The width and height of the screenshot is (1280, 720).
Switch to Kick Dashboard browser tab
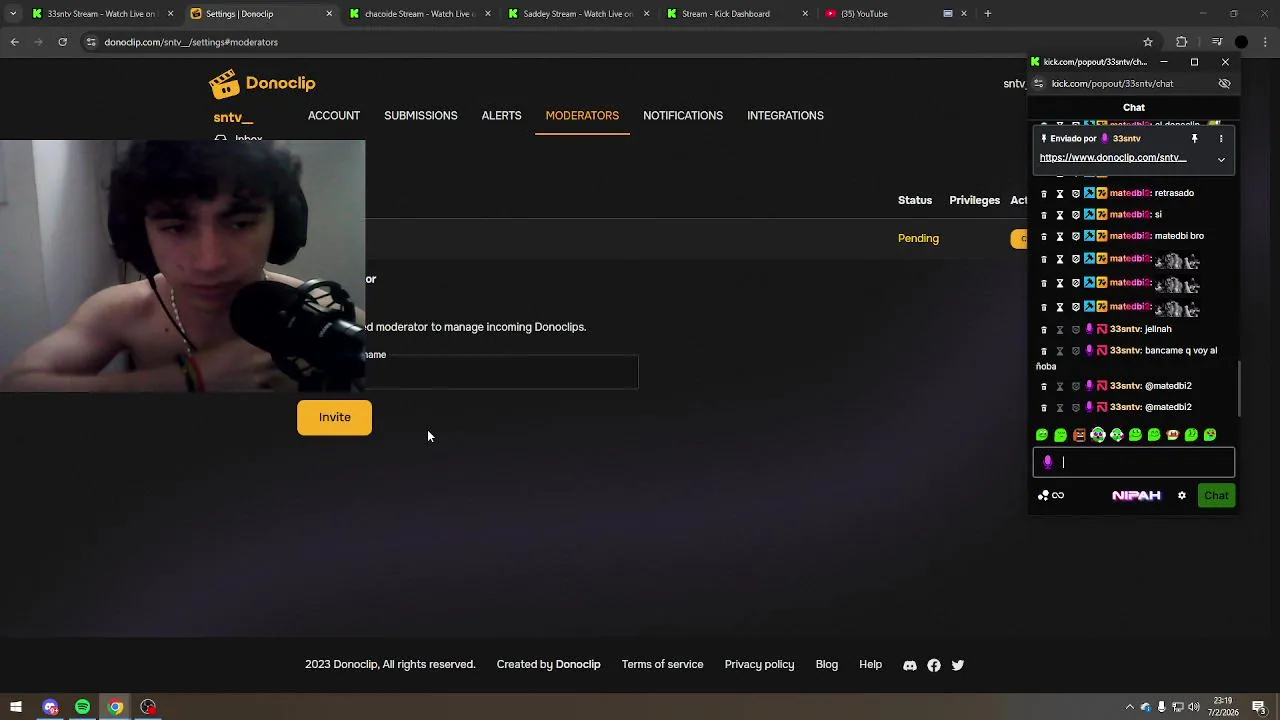(735, 14)
